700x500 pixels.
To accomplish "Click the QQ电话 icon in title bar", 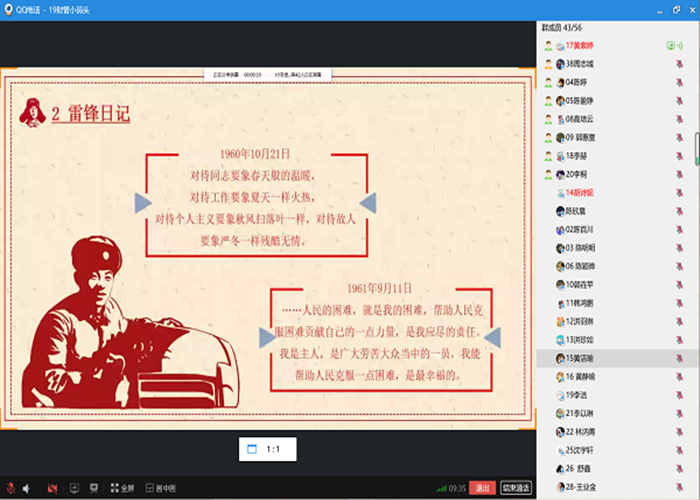I will [9, 9].
